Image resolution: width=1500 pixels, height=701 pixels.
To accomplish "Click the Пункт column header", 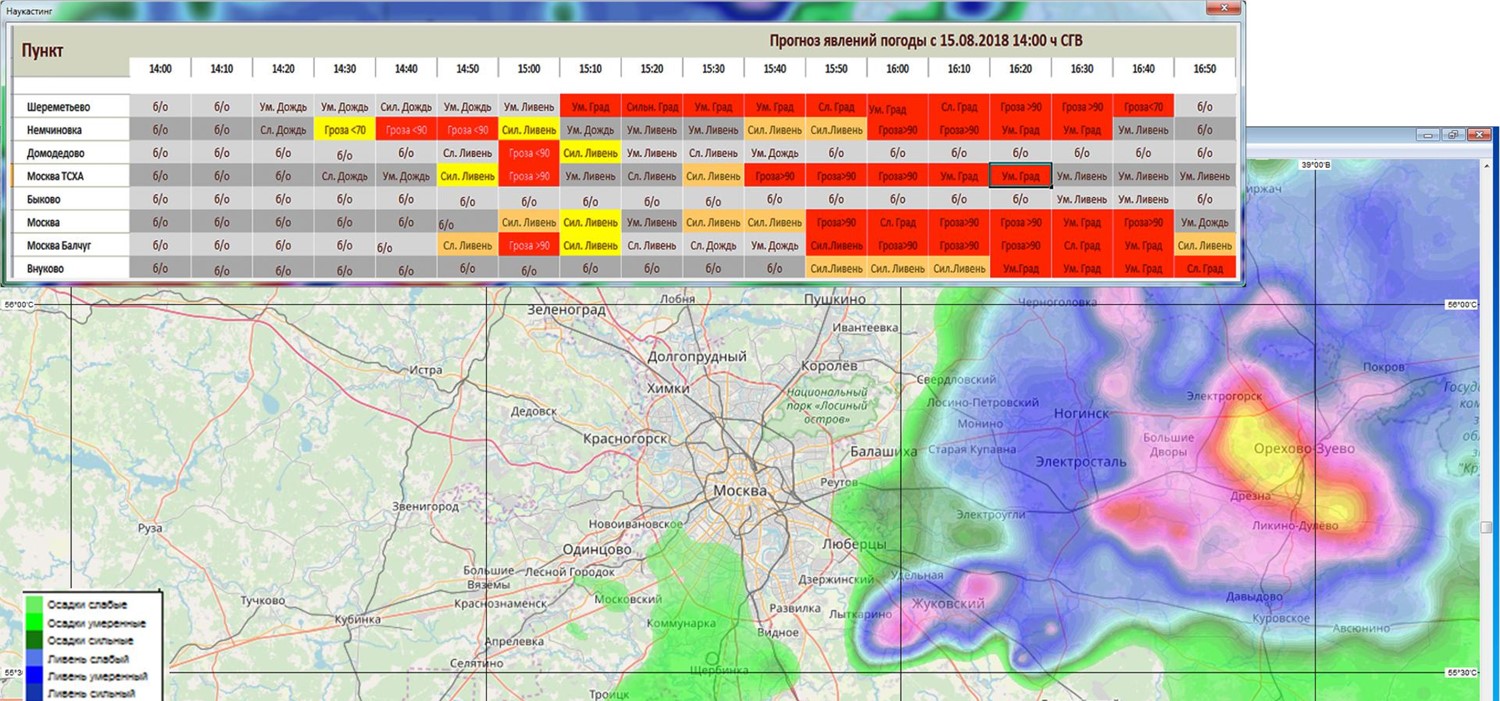I will [x=45, y=50].
